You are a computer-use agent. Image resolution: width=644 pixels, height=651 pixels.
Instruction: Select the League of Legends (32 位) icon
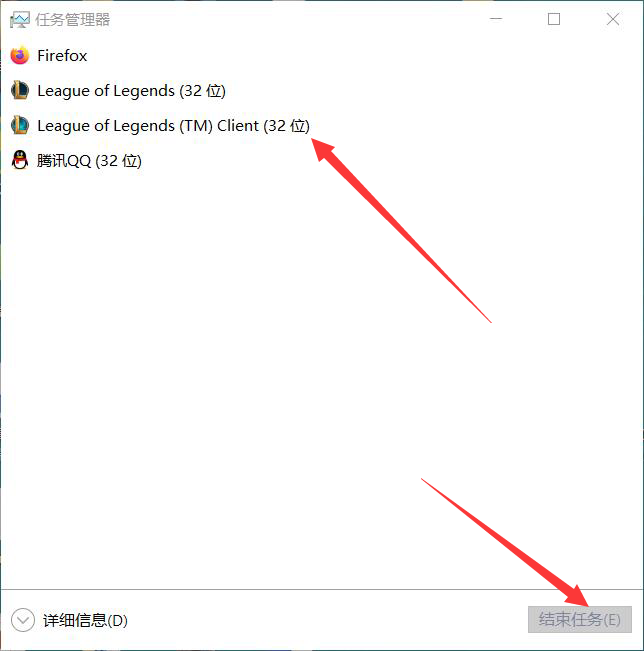tap(20, 91)
